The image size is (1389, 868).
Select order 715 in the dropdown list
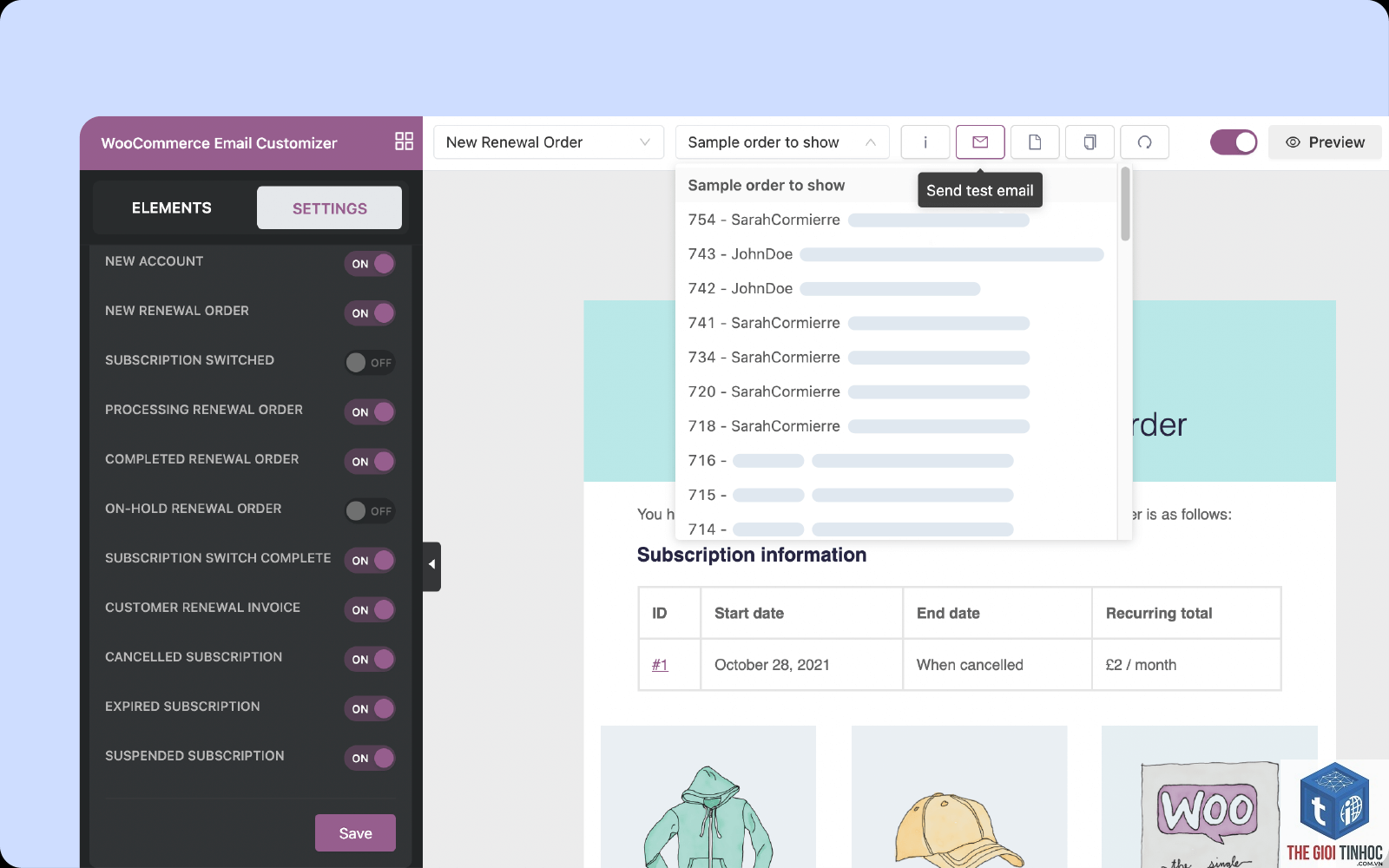(x=896, y=495)
